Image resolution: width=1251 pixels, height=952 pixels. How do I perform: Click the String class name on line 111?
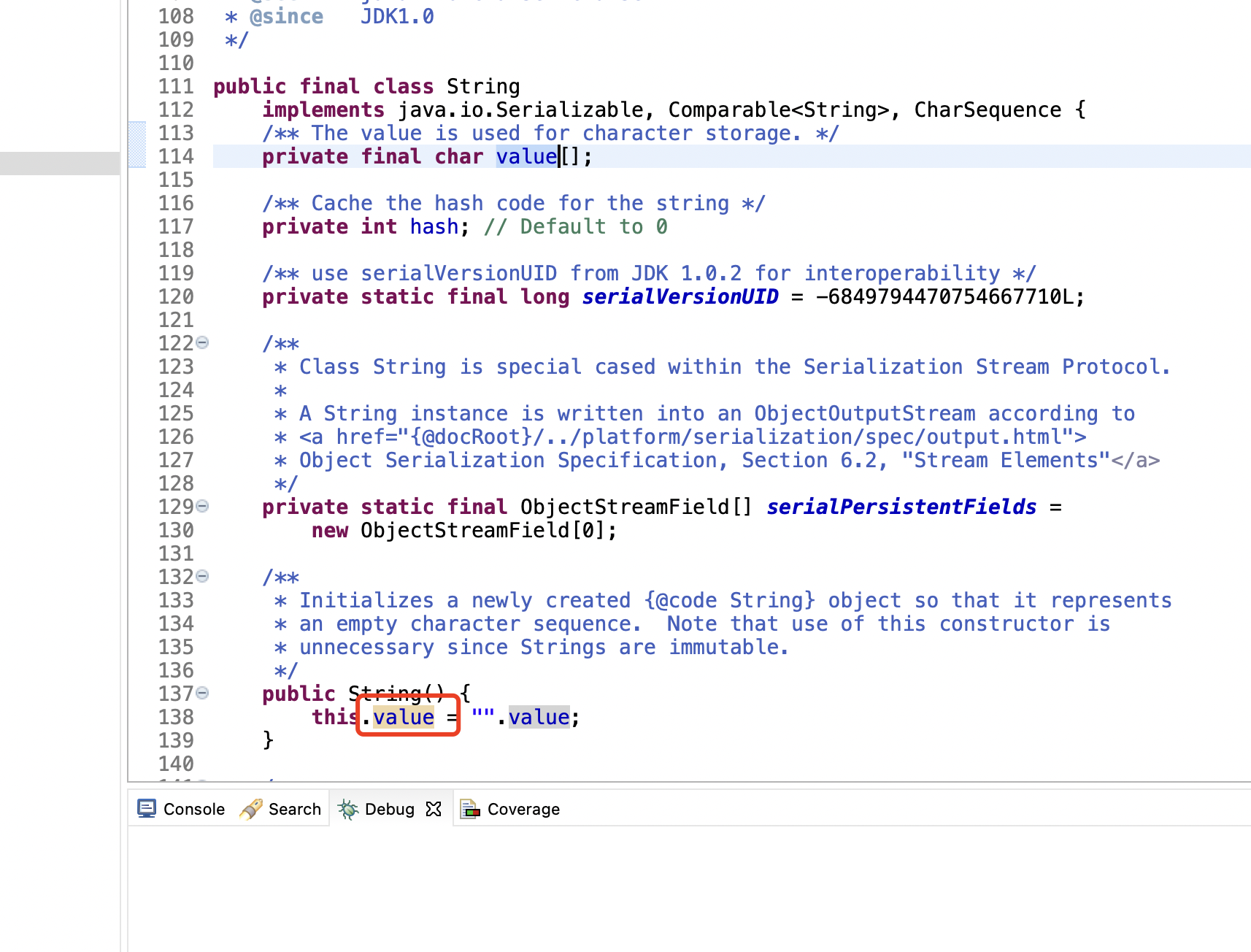click(x=483, y=86)
